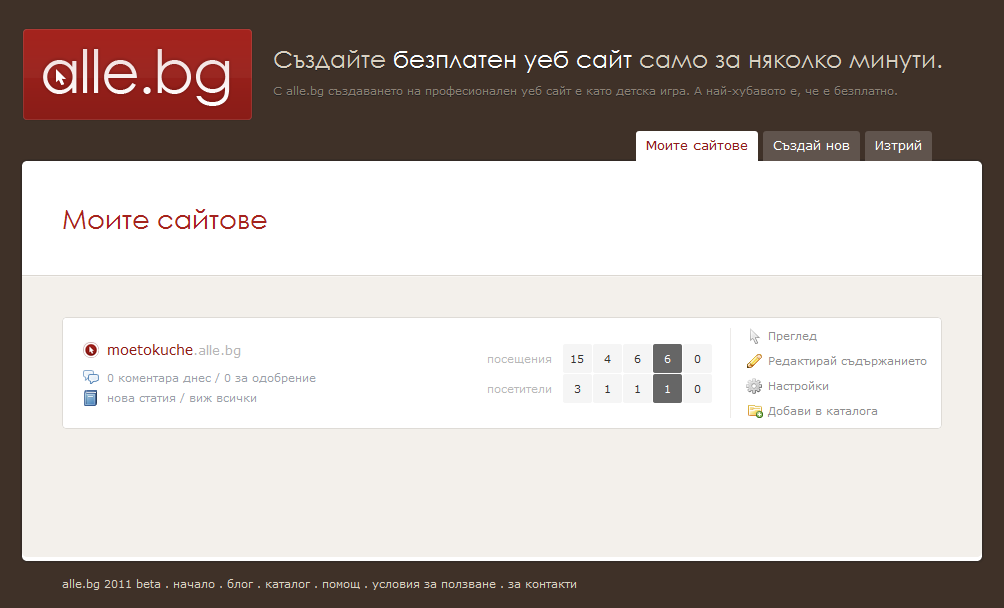The width and height of the screenshot is (1004, 608).
Task: Open the каталог footer link
Action: click(x=287, y=584)
